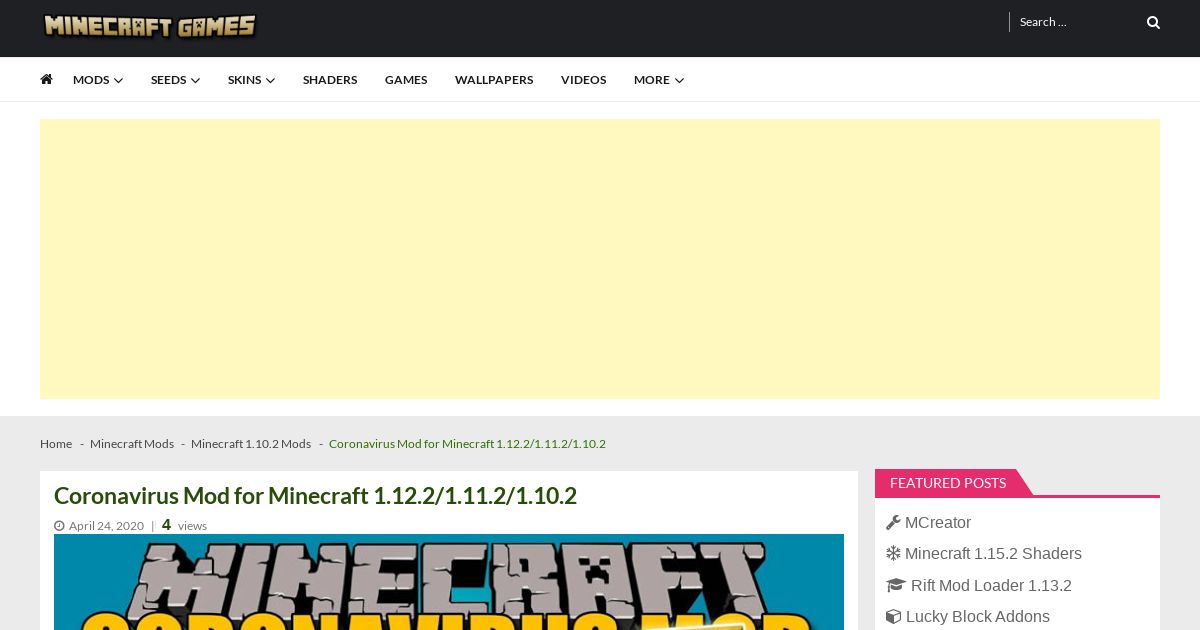Viewport: 1200px width, 630px height.
Task: Open the Rift Mod Loader 1.13.2 post
Action: point(991,585)
